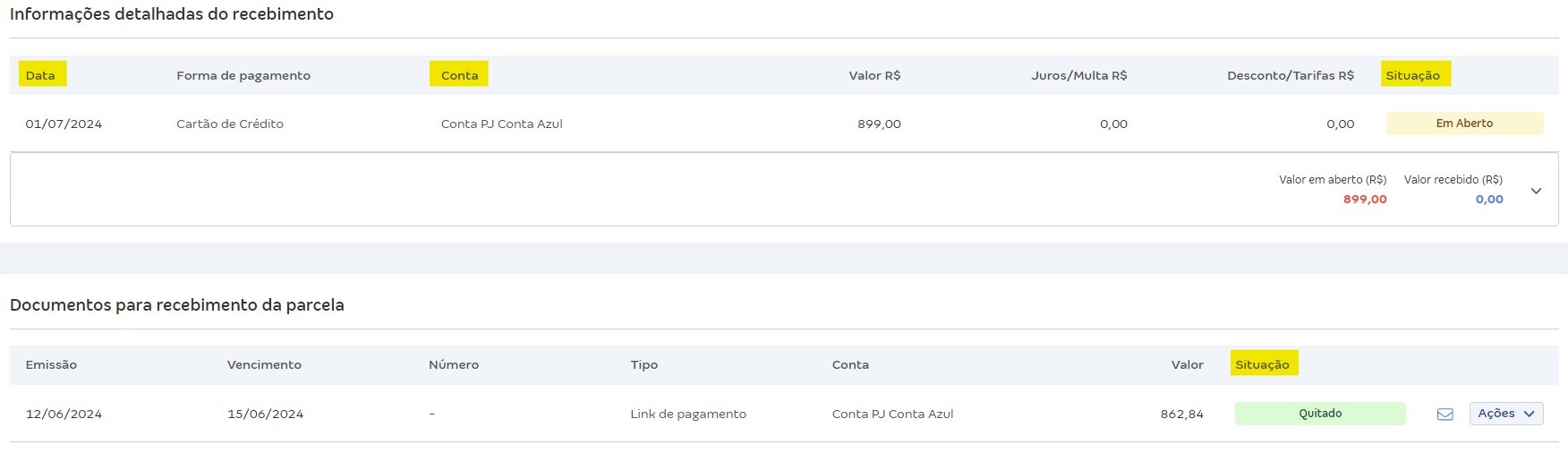Select the Tipo column header
Viewport: 1568px width, 453px height.
[x=643, y=364]
